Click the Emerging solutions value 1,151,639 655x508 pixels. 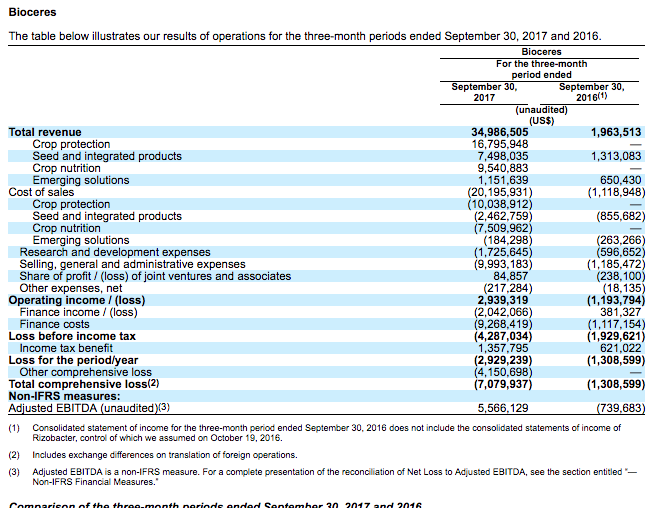(503, 180)
